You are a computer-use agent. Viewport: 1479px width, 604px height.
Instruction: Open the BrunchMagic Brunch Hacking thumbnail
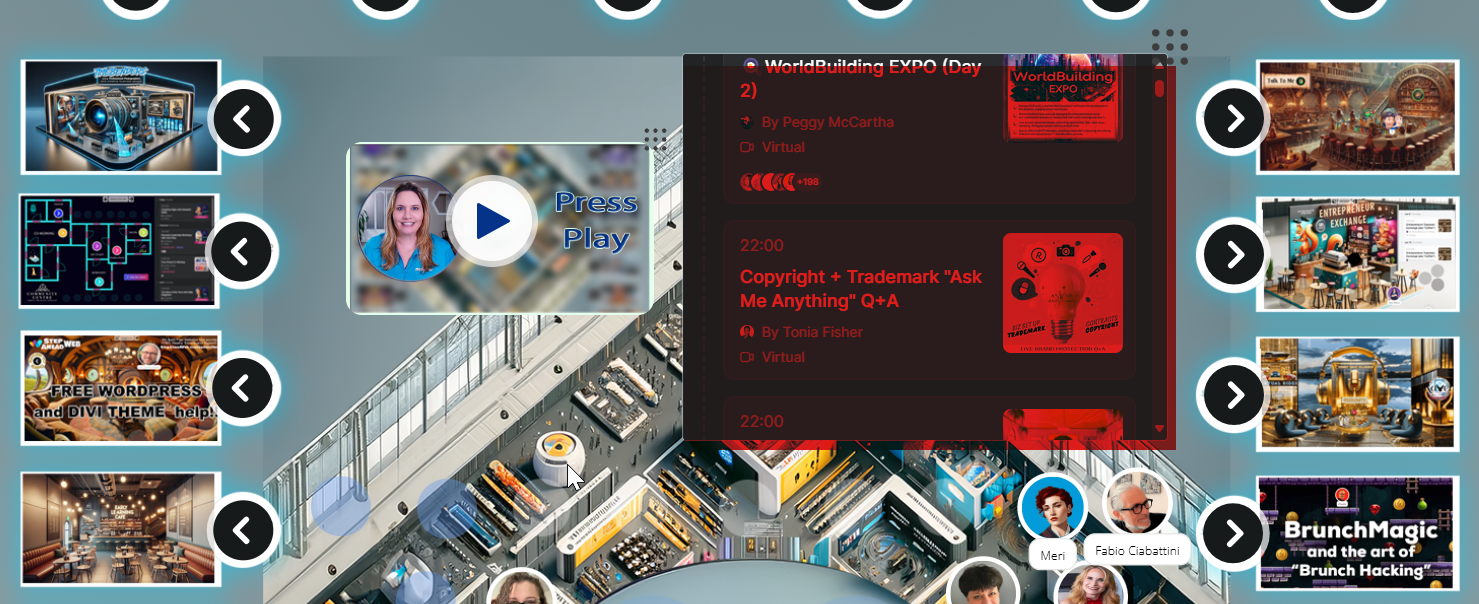[x=1357, y=533]
